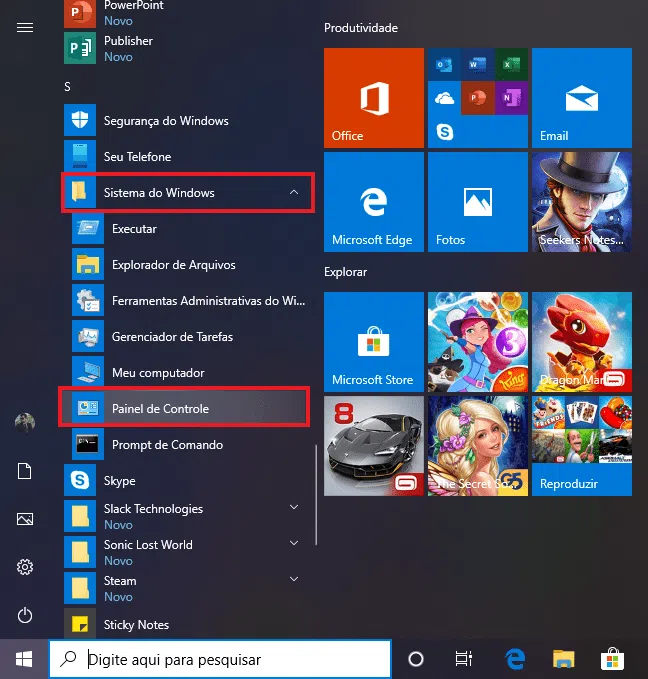The image size is (648, 679).
Task: Open the Reproduzir tile
Action: pyautogui.click(x=582, y=446)
